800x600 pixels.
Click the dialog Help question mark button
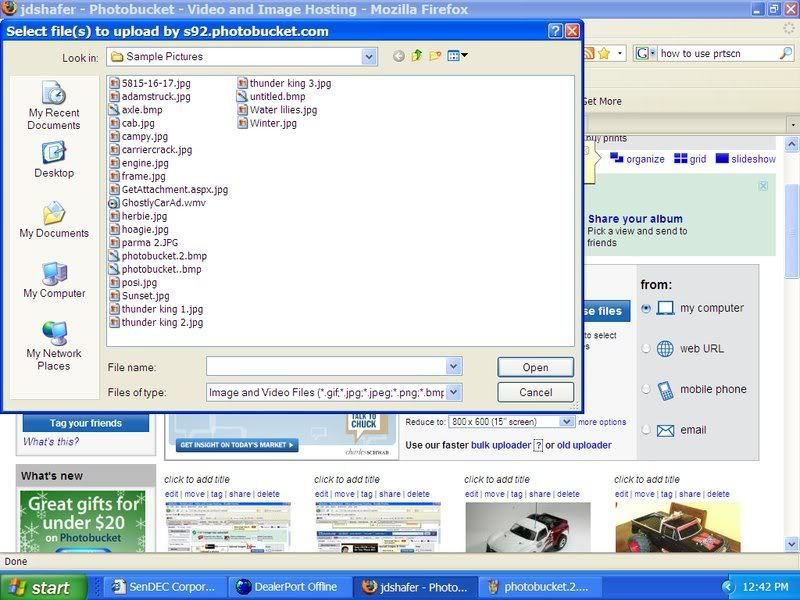coord(554,31)
